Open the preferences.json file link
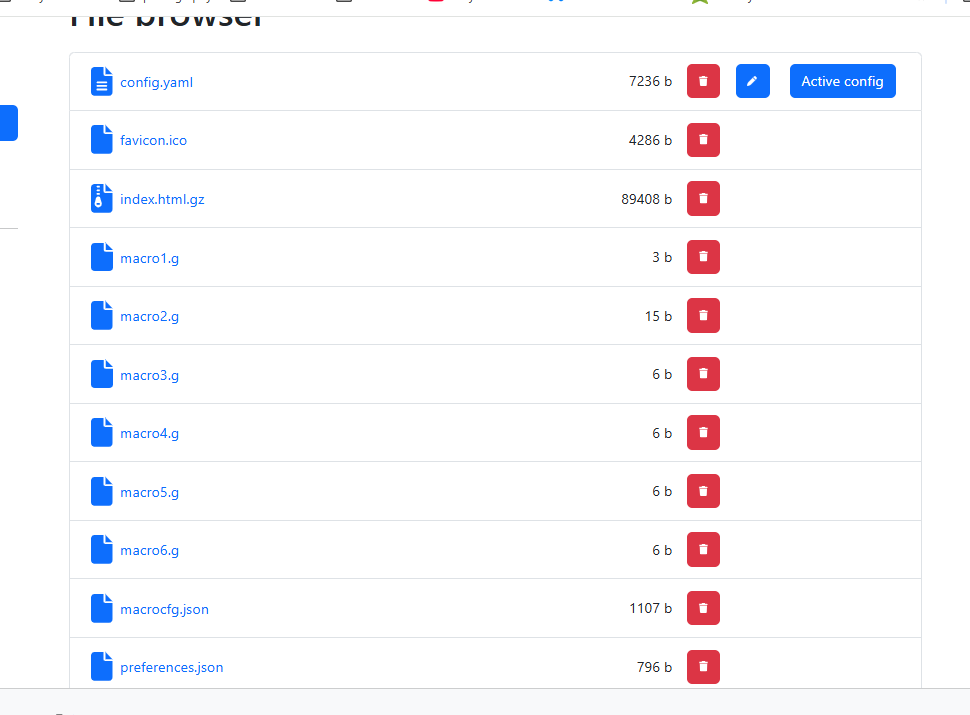The height and width of the screenshot is (715, 970). pos(171,667)
